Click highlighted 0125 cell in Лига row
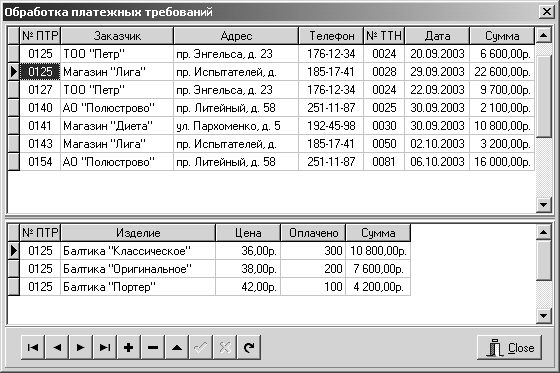Screen dimensions: 560x373 coord(40,72)
